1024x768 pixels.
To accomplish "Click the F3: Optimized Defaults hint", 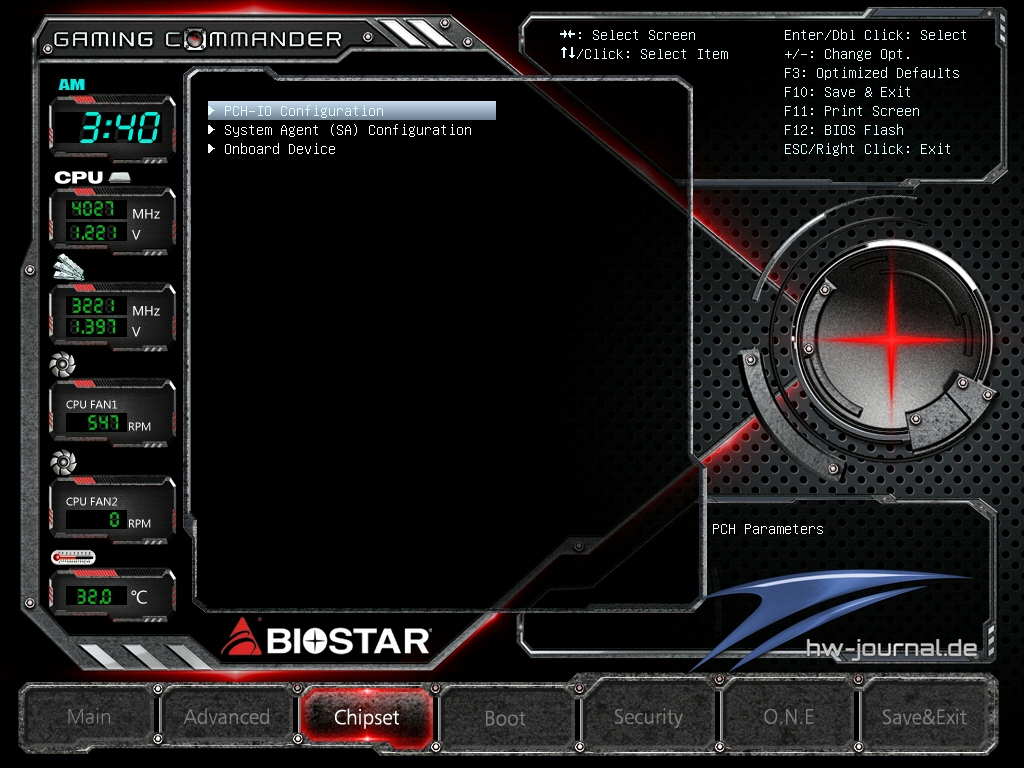I will click(871, 73).
